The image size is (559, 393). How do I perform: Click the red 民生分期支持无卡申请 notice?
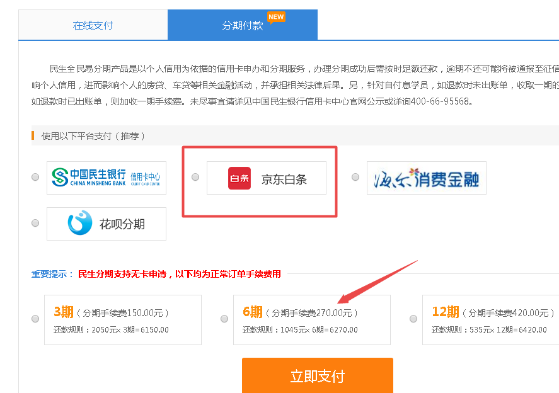179,274
